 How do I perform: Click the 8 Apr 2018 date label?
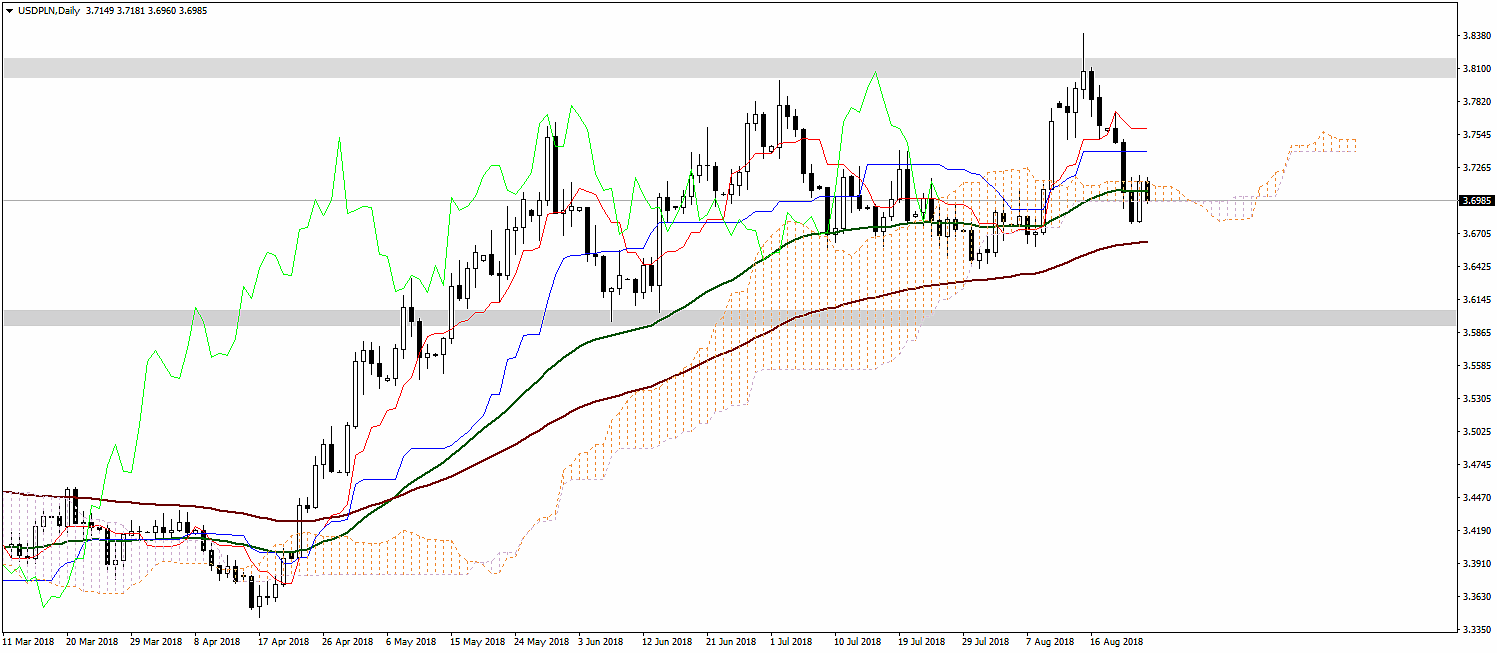[x=218, y=641]
